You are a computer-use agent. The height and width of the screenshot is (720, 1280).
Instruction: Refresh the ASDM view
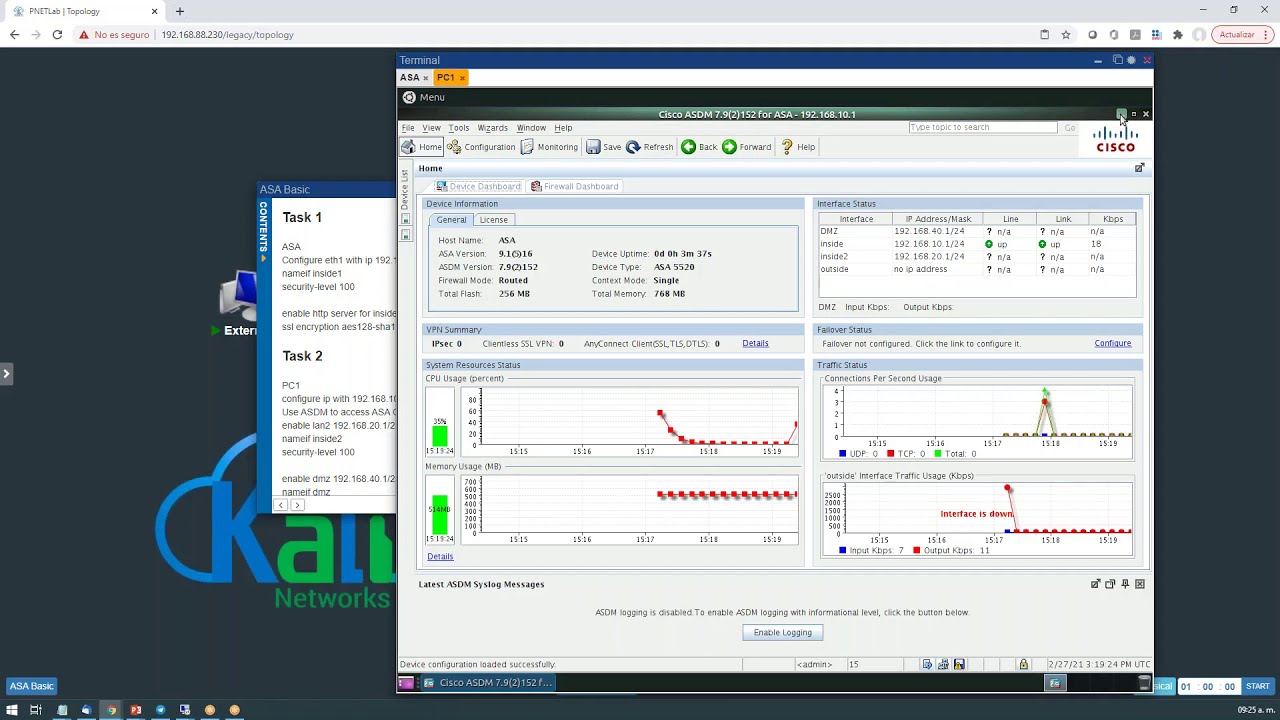pyautogui.click(x=649, y=147)
